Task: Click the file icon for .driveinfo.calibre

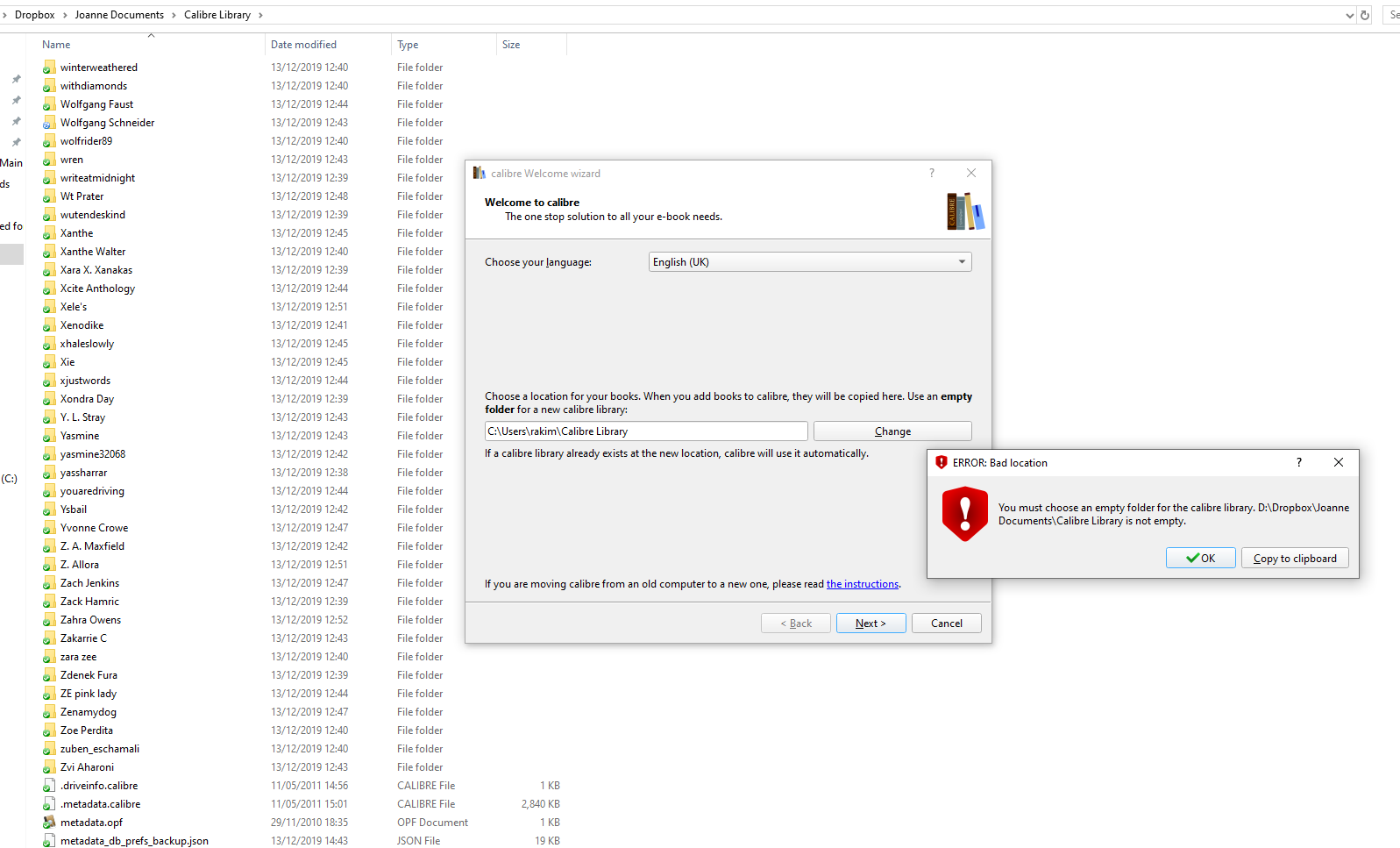Action: coord(49,786)
